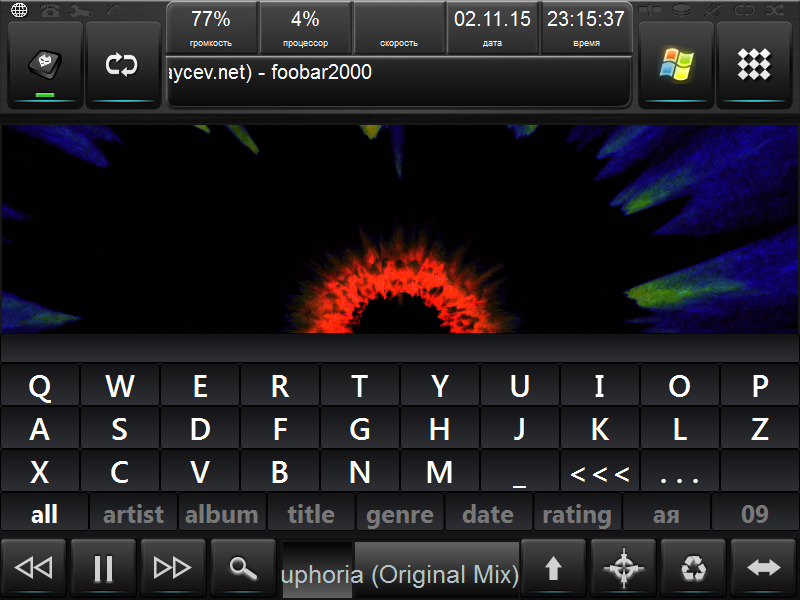Open the Windows logo button
Screen dimensions: 800x600
(675, 65)
